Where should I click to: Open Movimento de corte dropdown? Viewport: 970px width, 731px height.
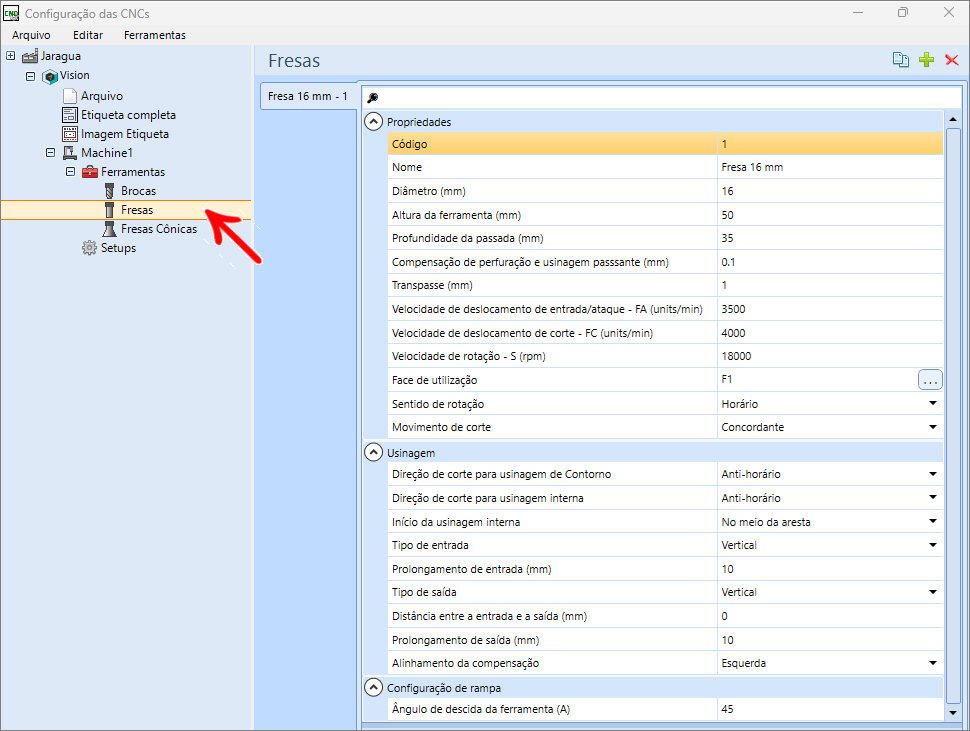click(x=932, y=427)
